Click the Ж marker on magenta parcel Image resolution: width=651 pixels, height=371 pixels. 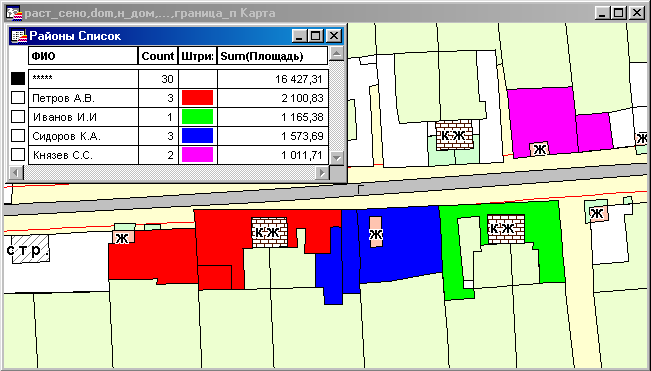[x=539, y=149]
